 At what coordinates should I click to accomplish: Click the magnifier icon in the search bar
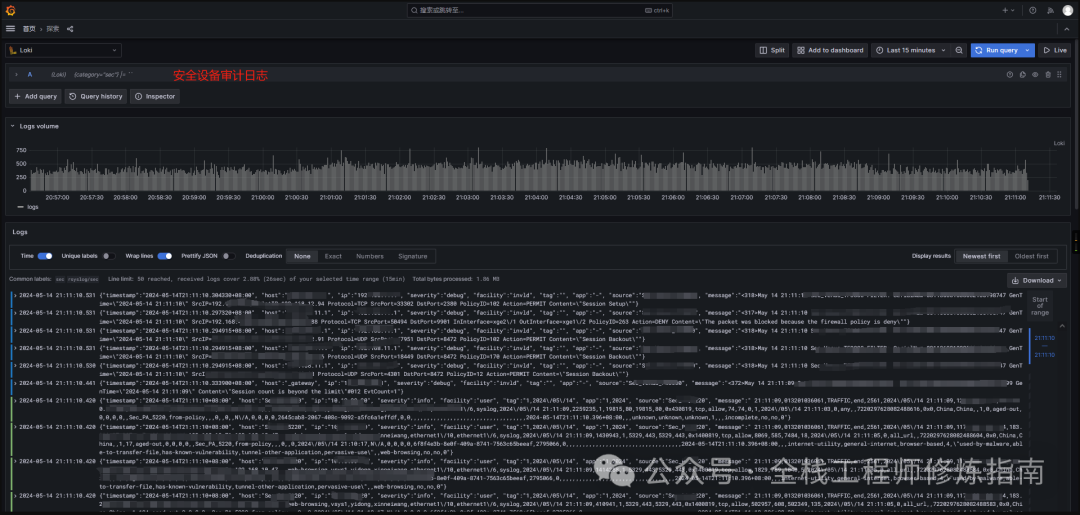click(x=413, y=10)
